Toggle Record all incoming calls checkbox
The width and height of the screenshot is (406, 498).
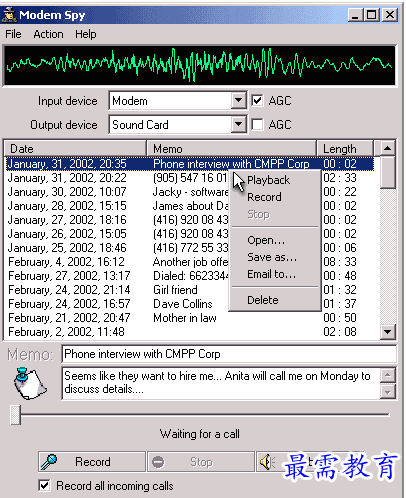click(x=44, y=485)
